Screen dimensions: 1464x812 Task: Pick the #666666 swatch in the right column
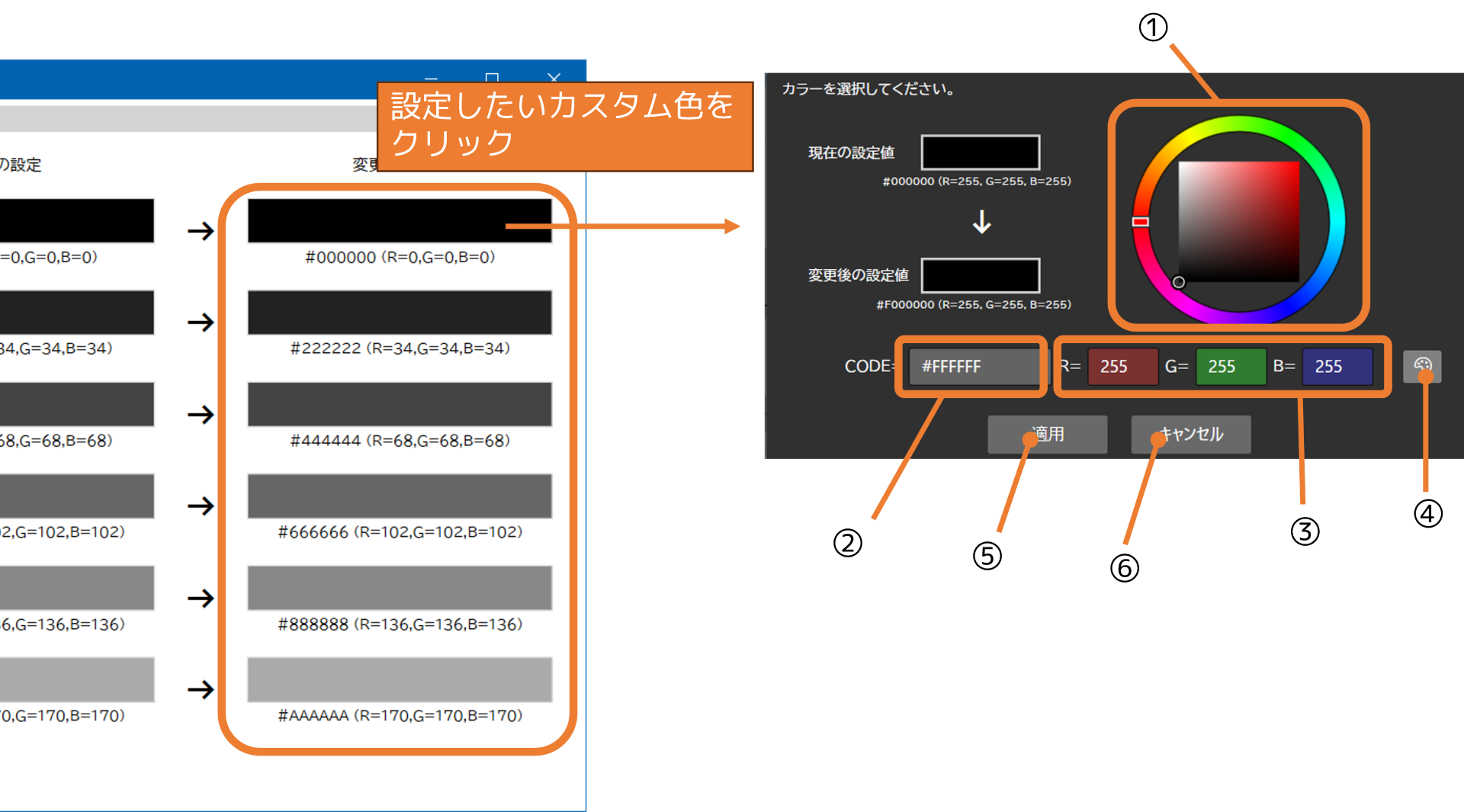click(399, 496)
